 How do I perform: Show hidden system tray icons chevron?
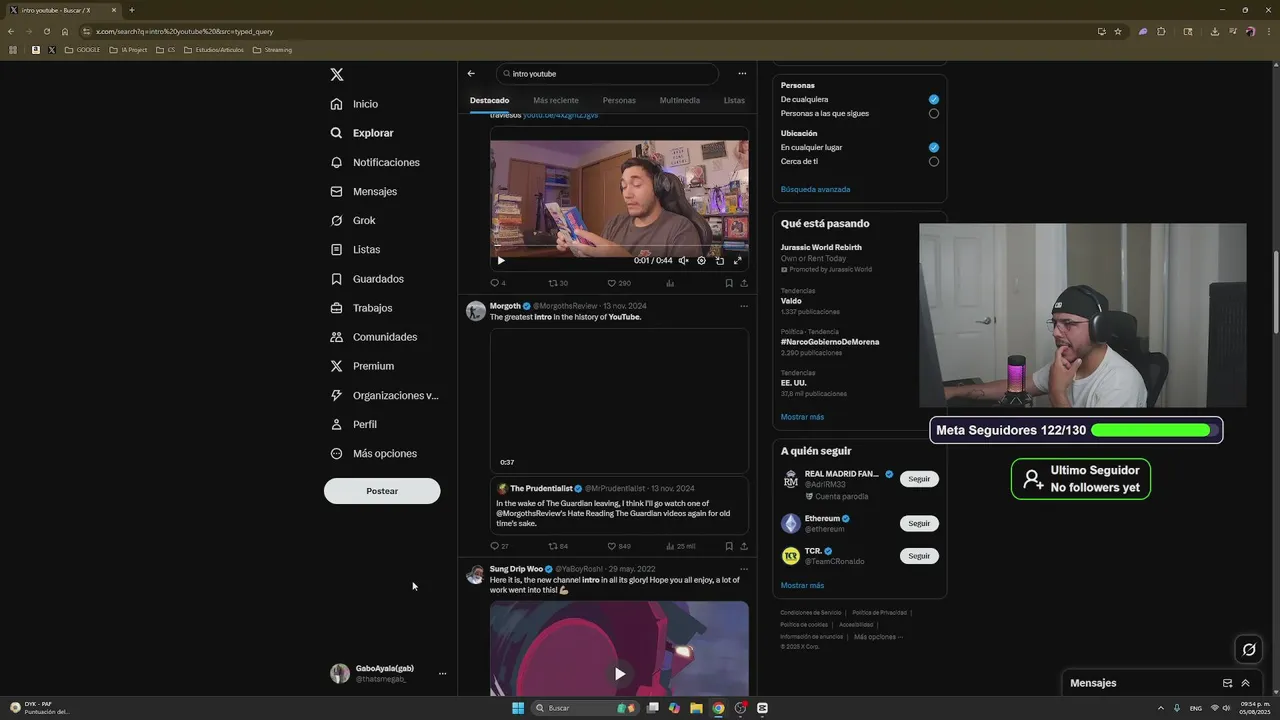point(1161,708)
